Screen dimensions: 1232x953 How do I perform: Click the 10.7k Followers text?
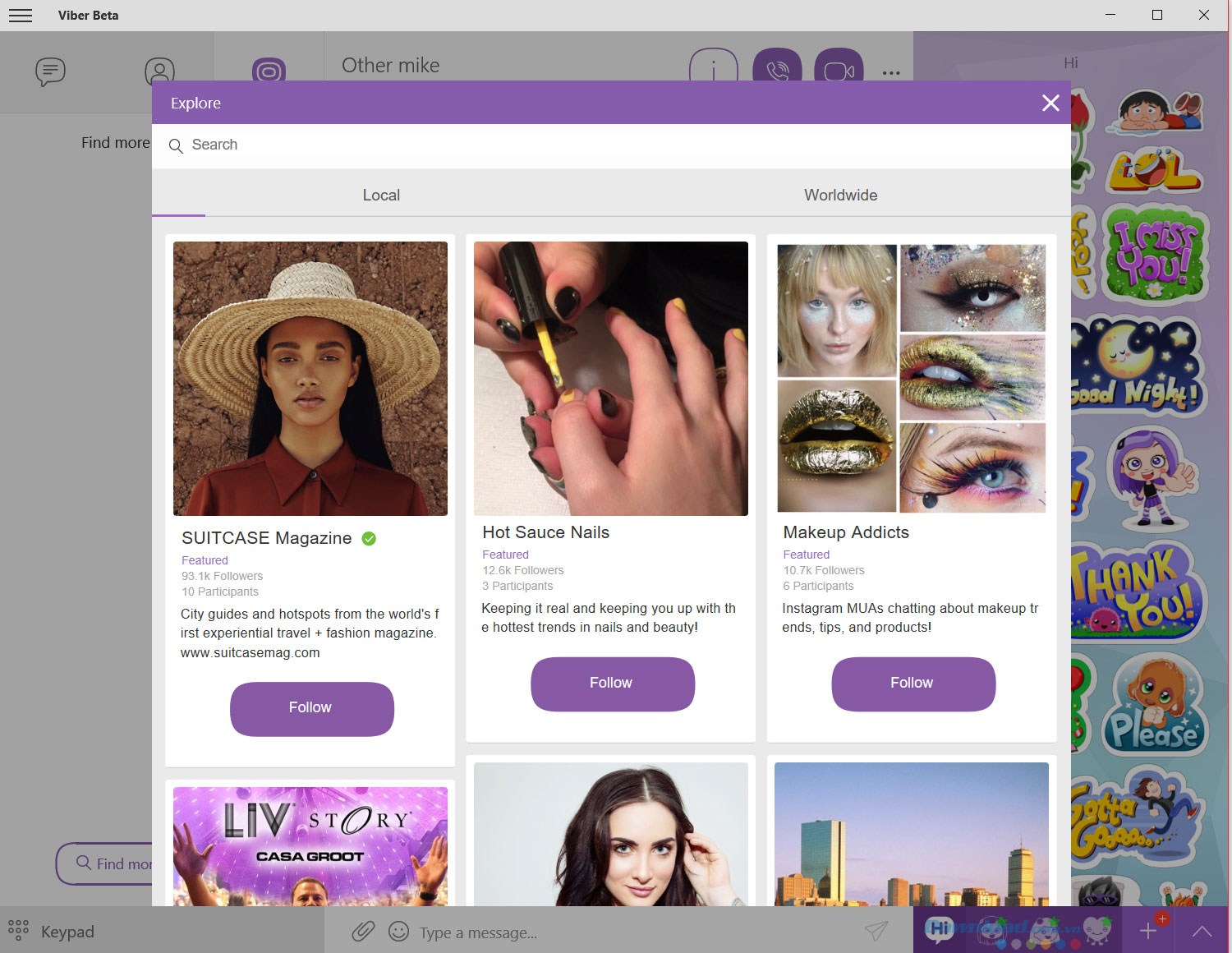(x=824, y=570)
